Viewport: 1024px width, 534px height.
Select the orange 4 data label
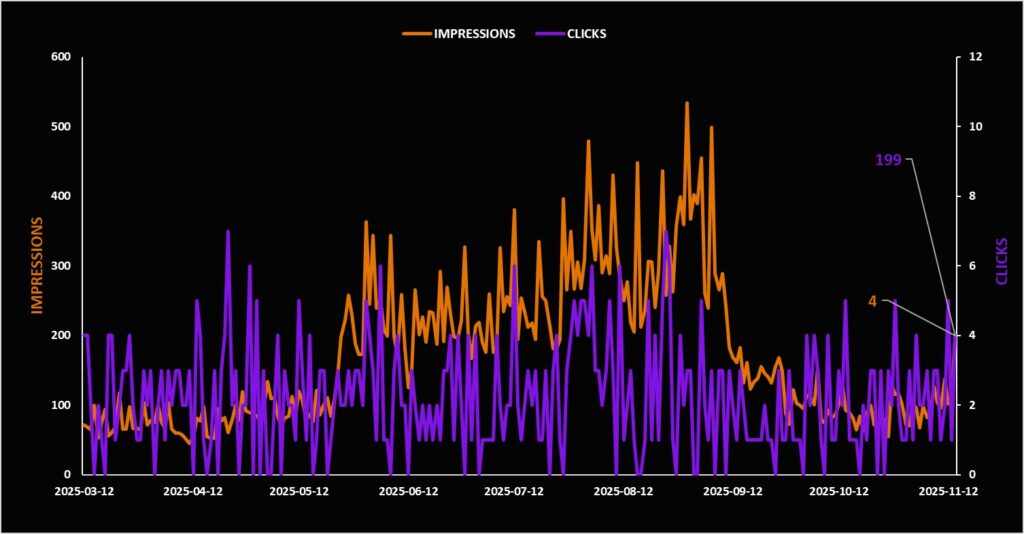tap(872, 301)
